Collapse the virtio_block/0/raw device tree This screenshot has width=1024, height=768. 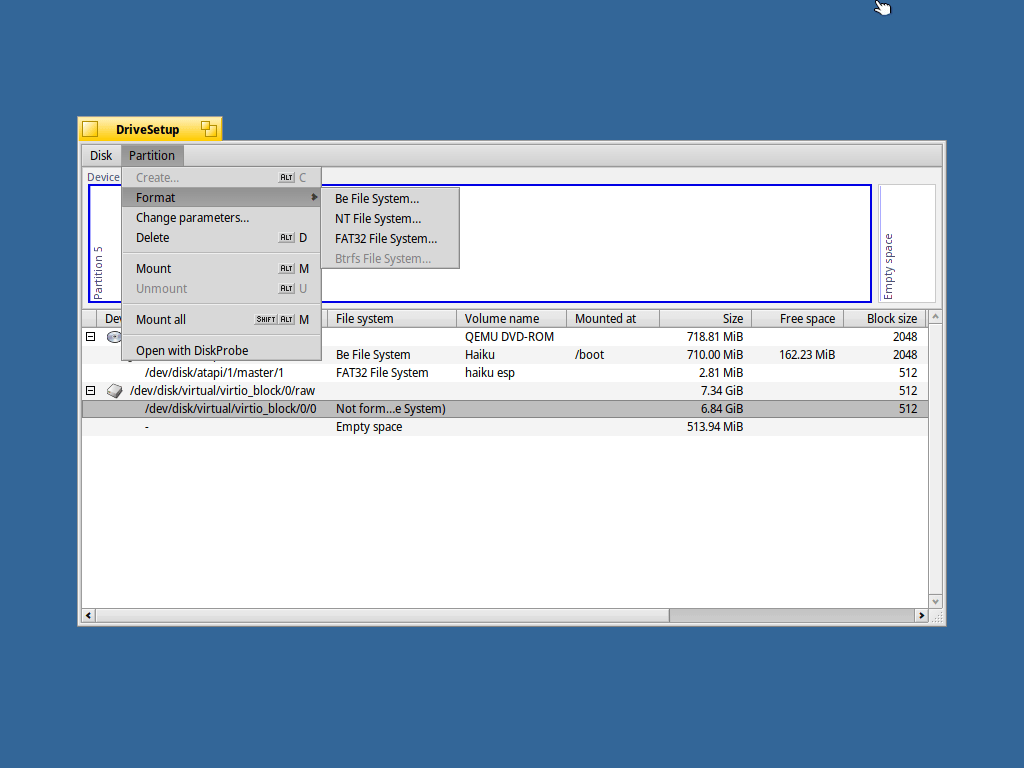[91, 391]
